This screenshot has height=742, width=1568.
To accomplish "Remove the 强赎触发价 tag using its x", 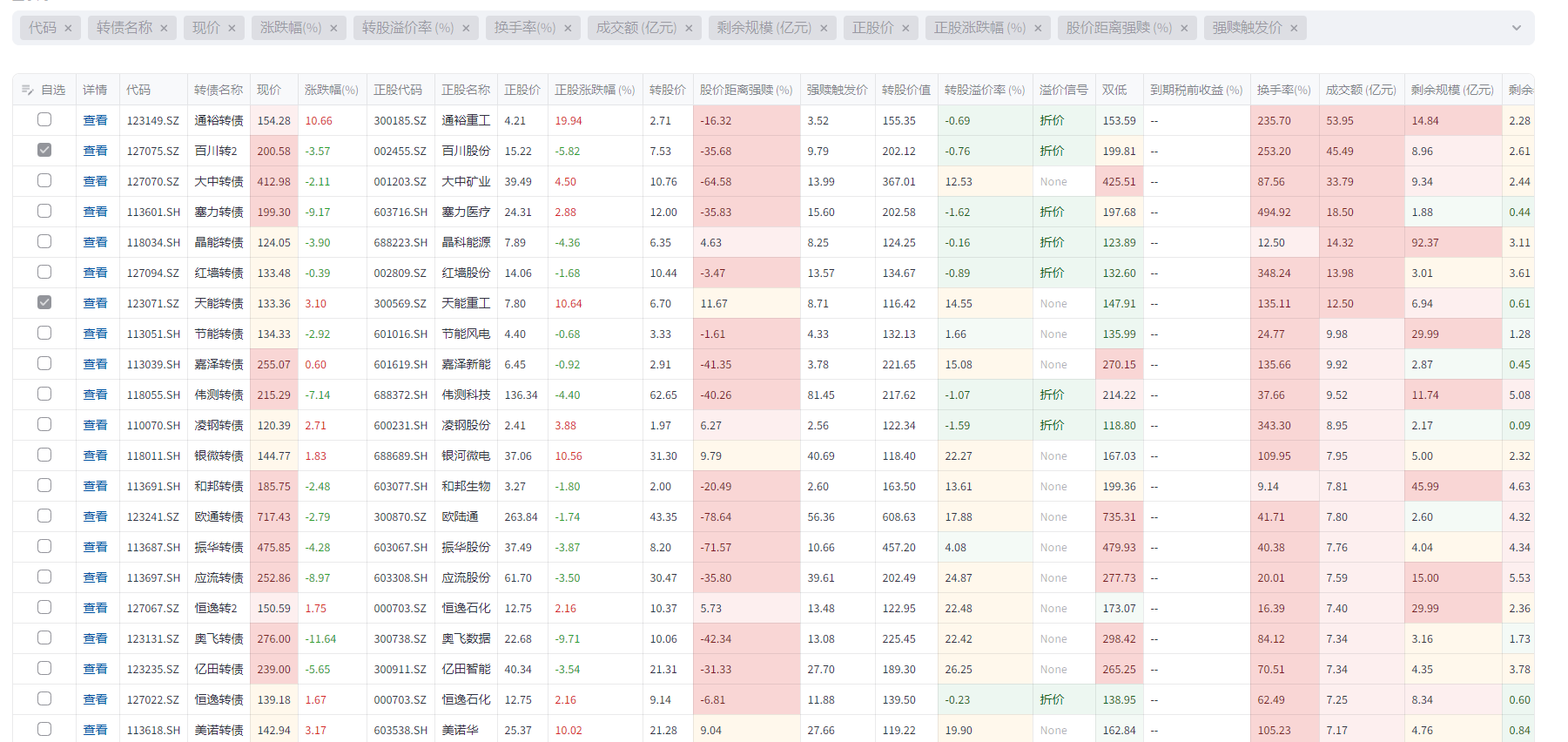I will [x=1294, y=29].
